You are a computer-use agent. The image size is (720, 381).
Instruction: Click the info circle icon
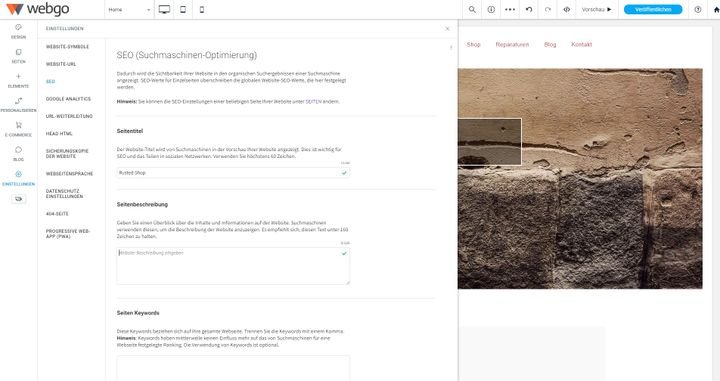pyautogui.click(x=491, y=9)
